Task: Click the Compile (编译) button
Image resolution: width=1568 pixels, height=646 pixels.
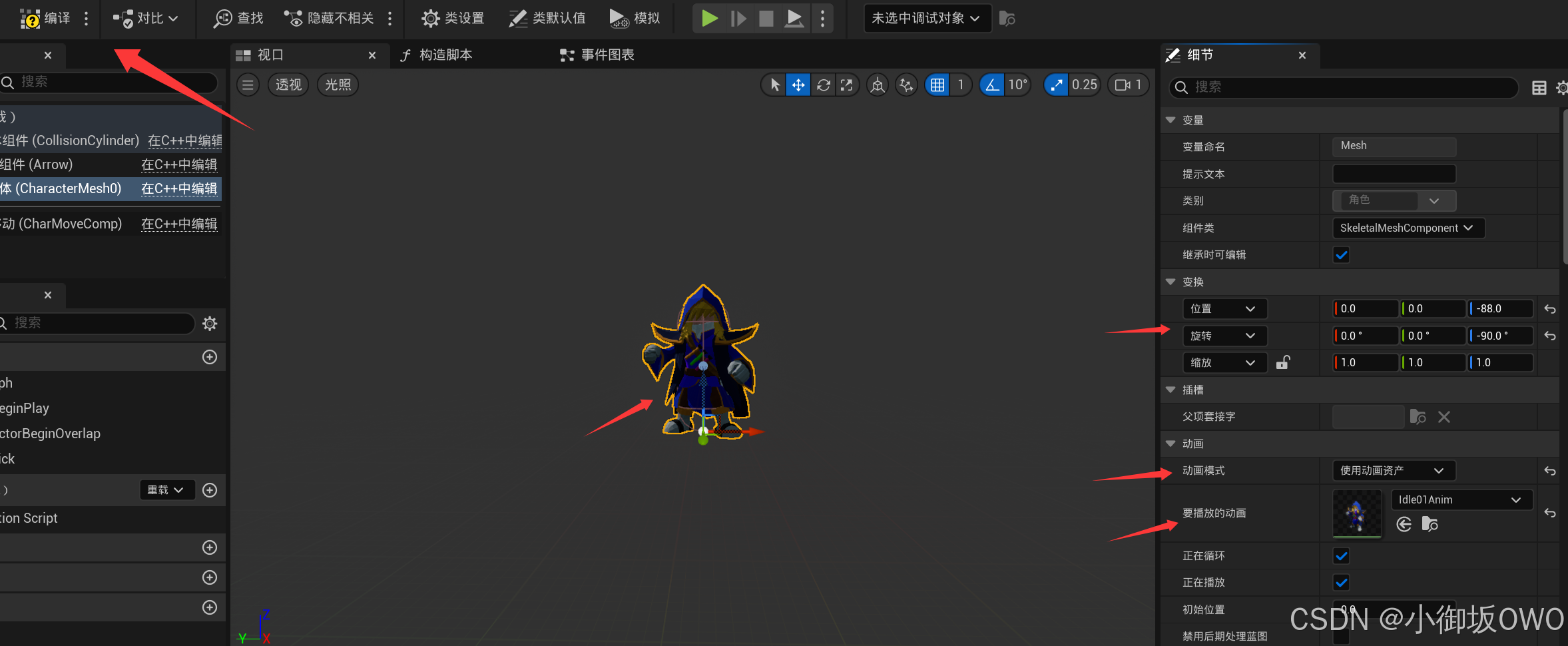Action: [x=45, y=18]
